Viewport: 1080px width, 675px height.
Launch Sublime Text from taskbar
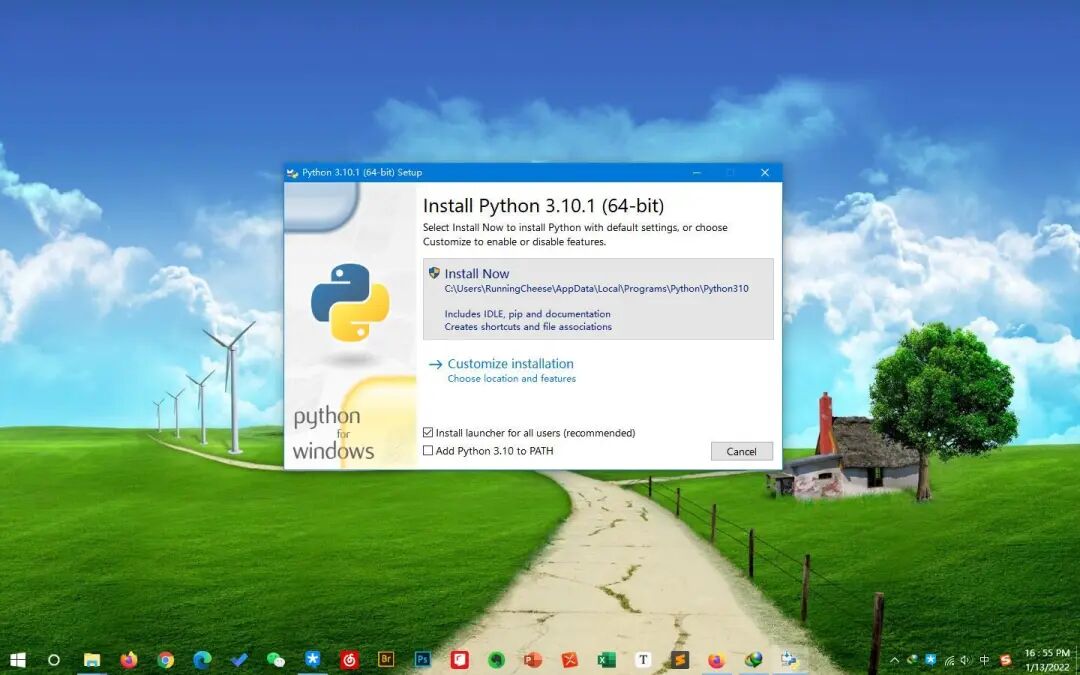click(680, 660)
